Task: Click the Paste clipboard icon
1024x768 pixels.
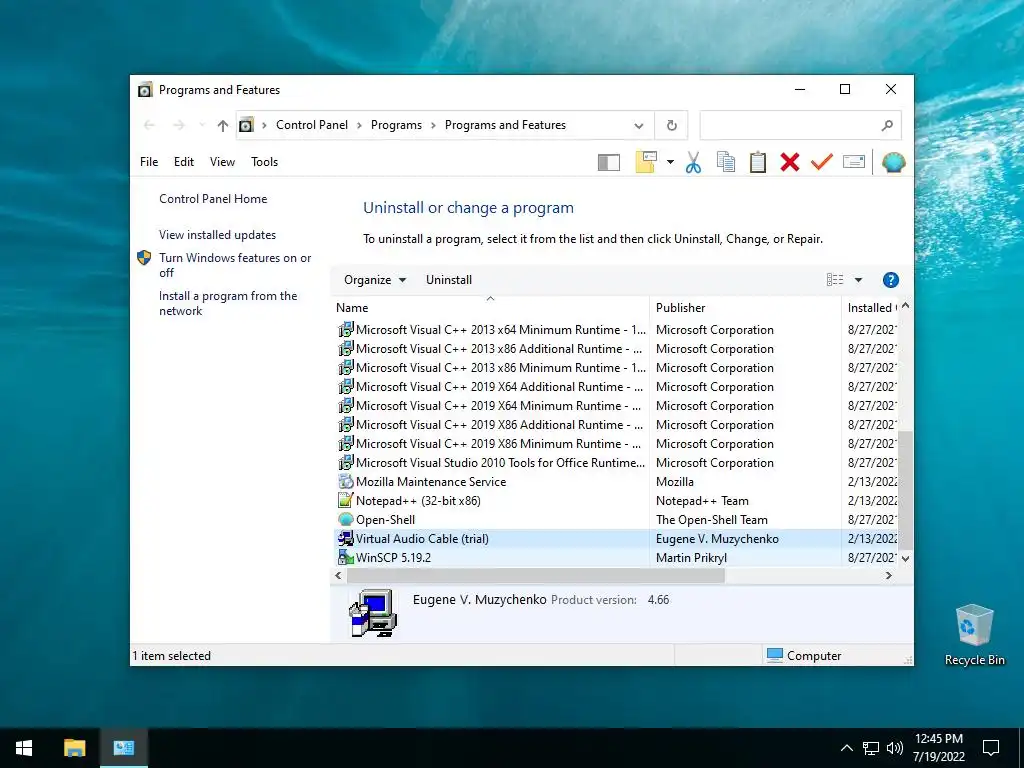Action: (x=758, y=162)
